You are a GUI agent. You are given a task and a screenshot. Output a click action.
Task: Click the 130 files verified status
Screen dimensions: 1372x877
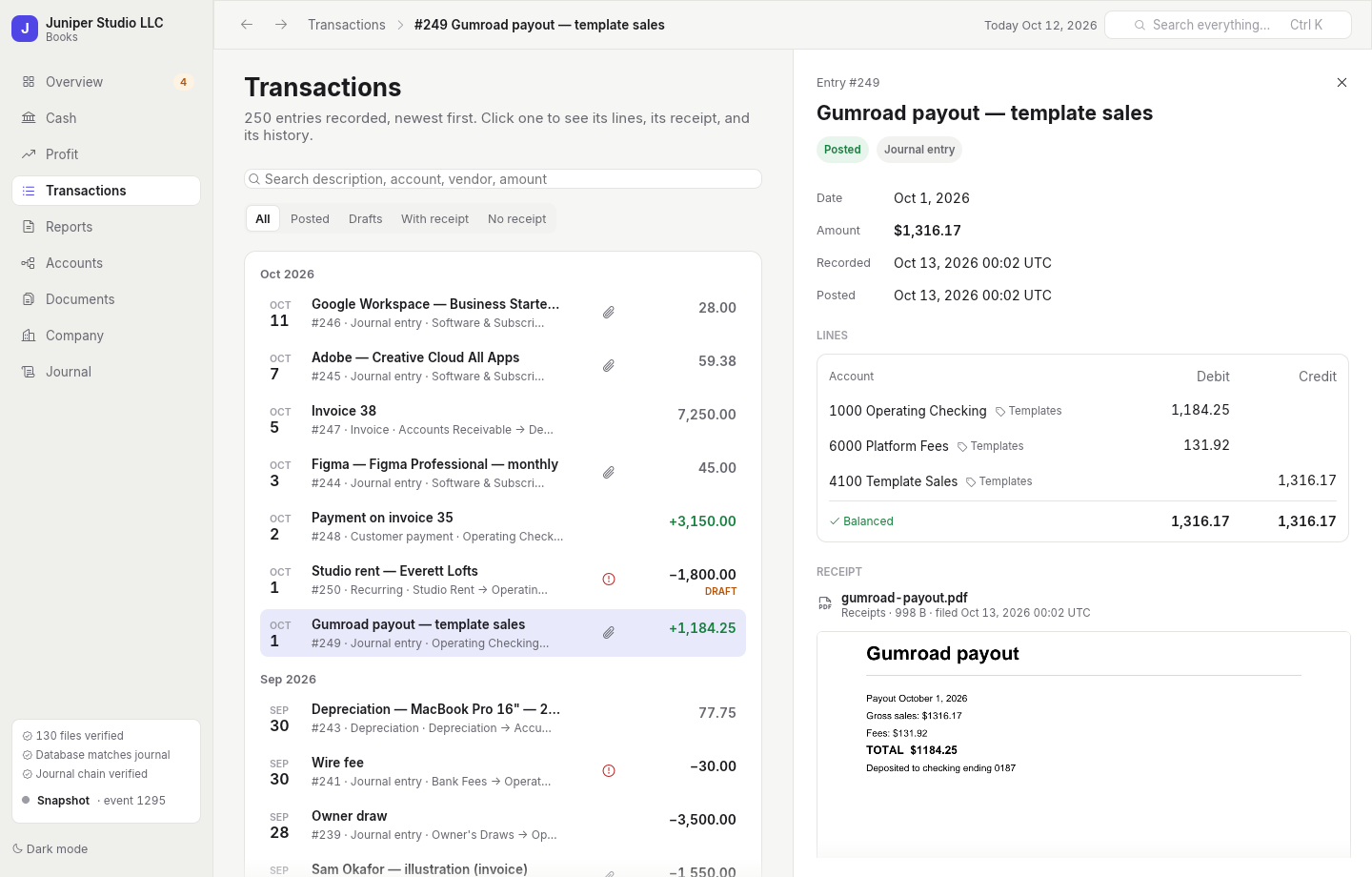click(73, 736)
